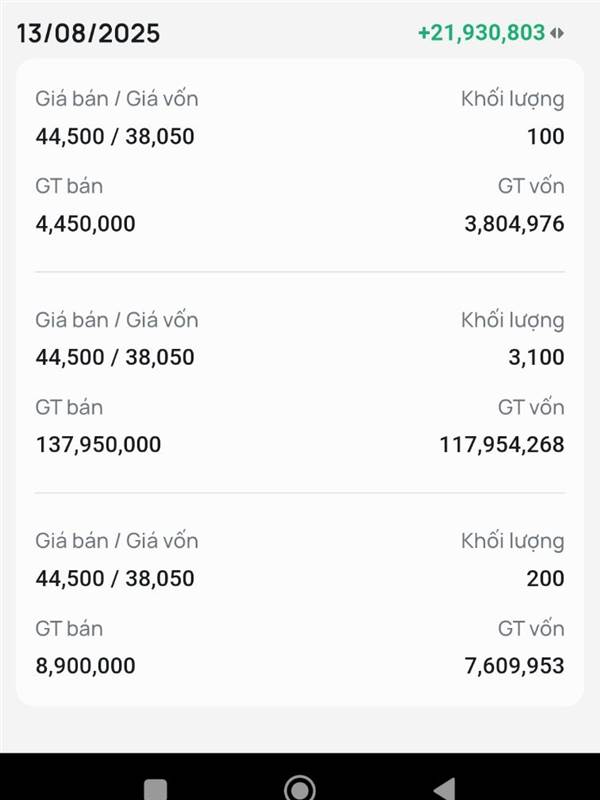Viewport: 600px width, 800px height.
Task: Select the 13/08/2025 date header
Action: click(88, 33)
